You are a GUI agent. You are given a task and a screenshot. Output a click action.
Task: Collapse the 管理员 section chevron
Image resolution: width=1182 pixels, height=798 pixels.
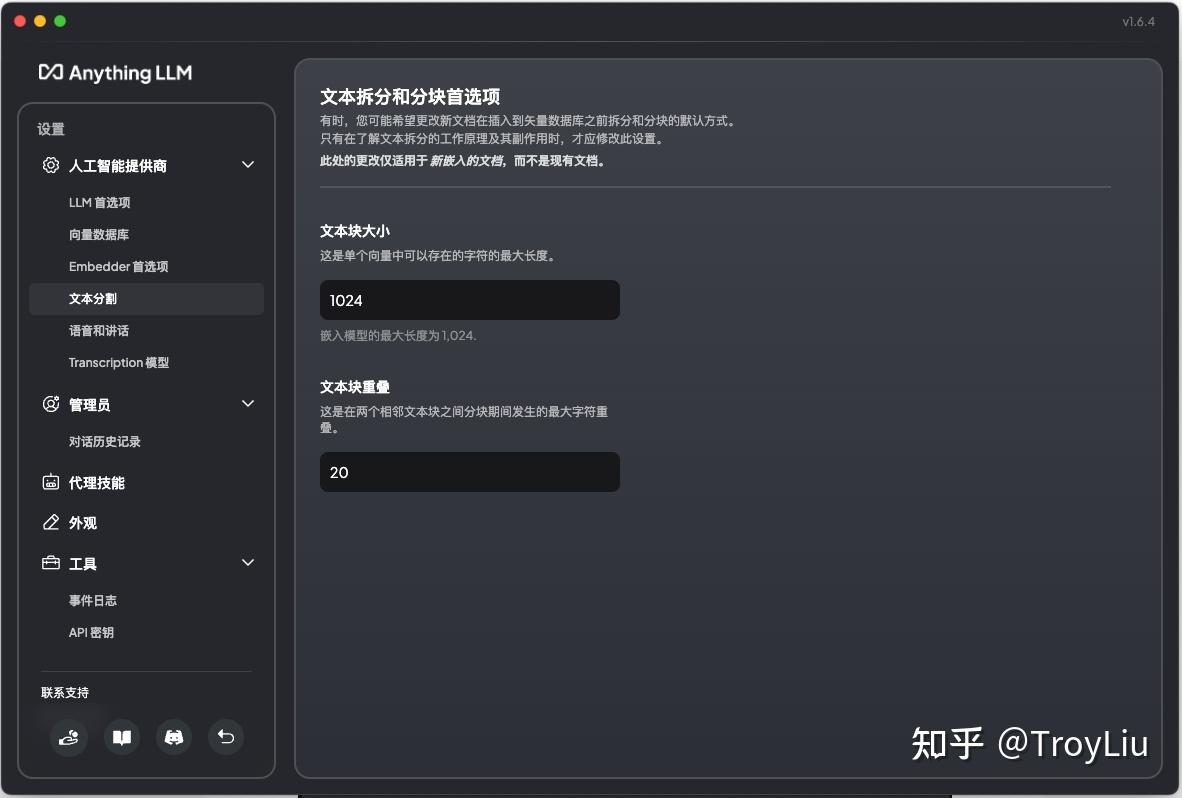point(247,403)
